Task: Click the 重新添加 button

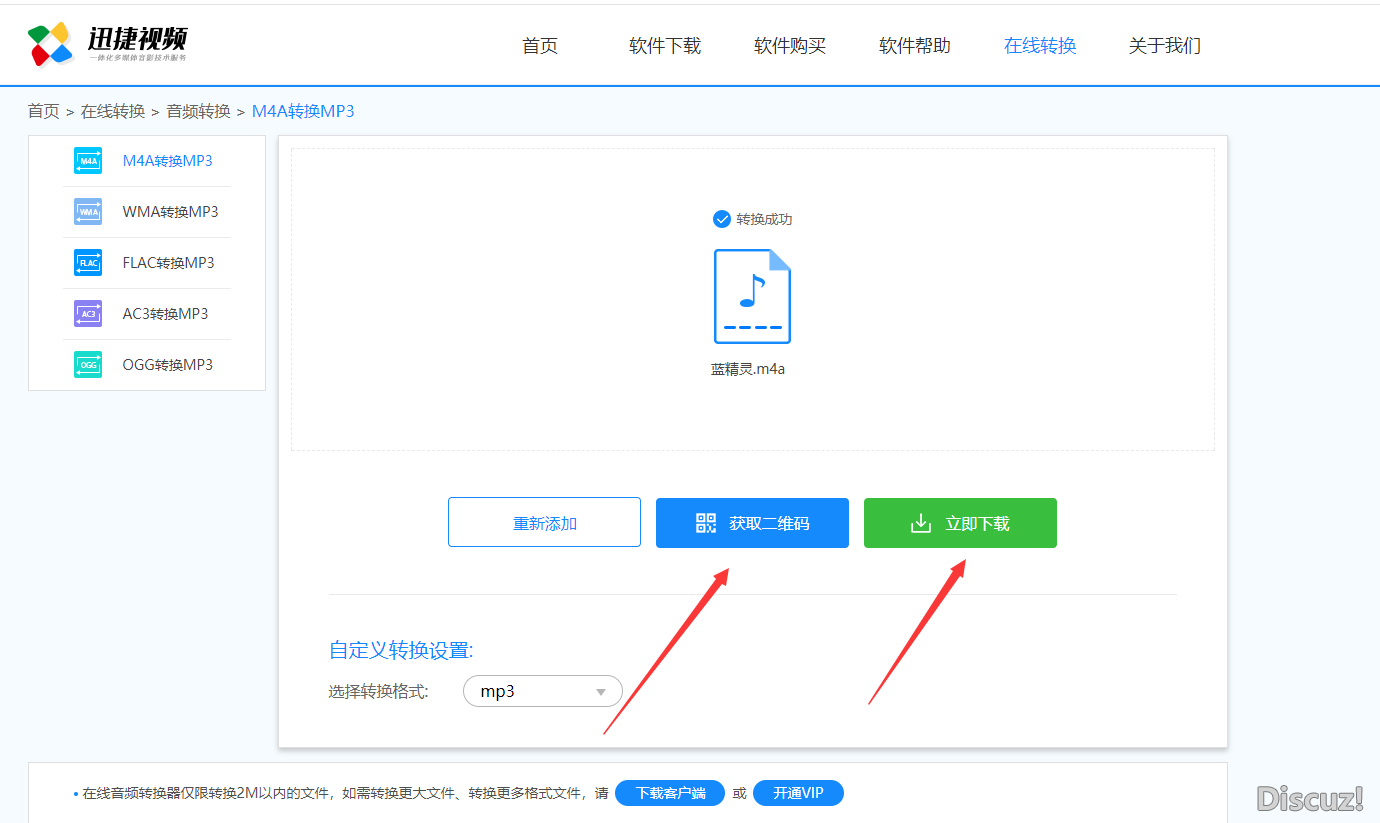Action: 544,522
